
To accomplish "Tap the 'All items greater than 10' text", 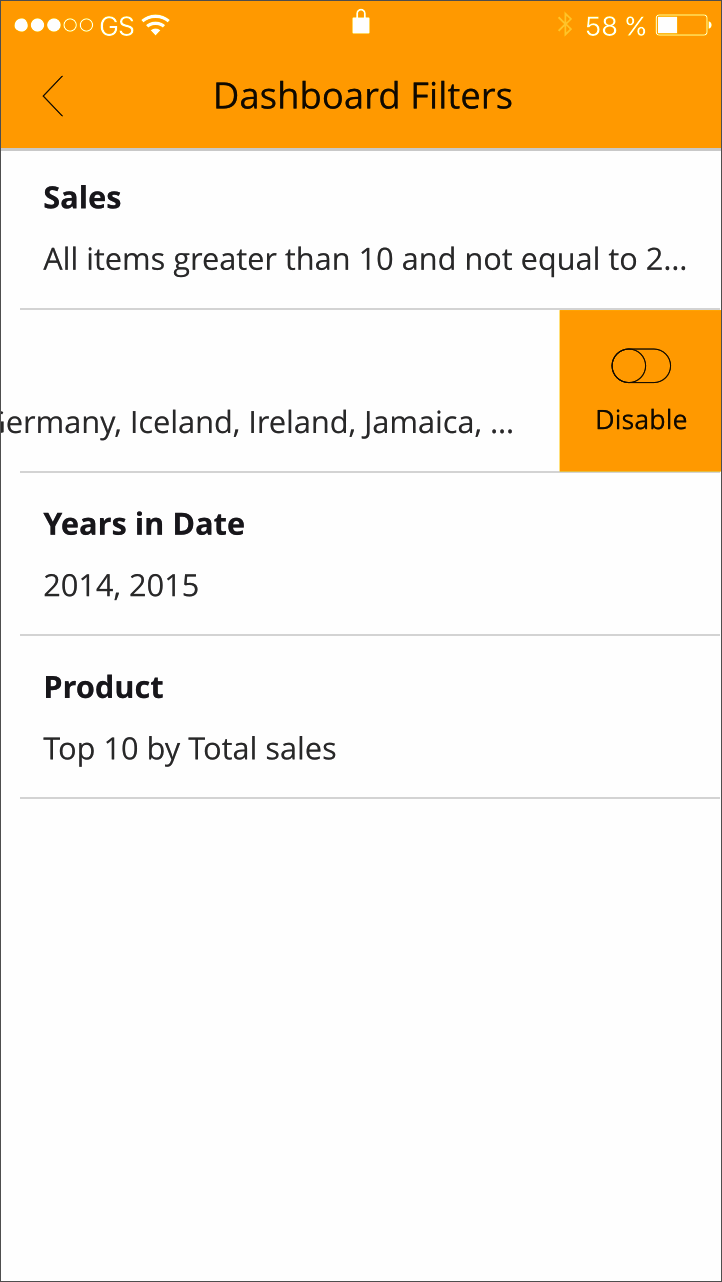I will pyautogui.click(x=364, y=260).
